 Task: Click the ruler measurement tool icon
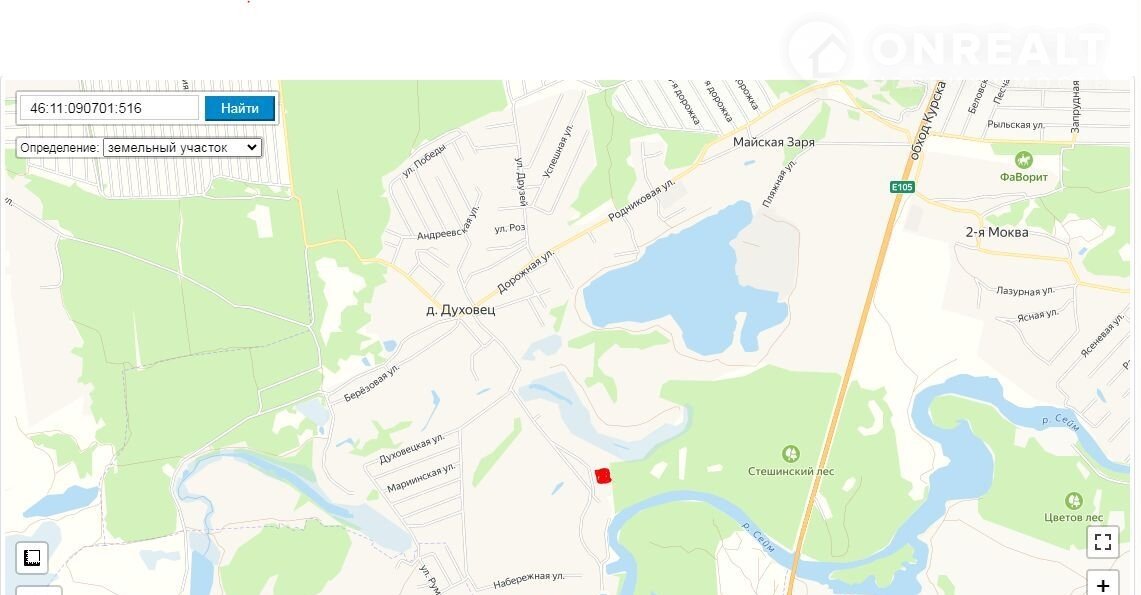pos(32,558)
